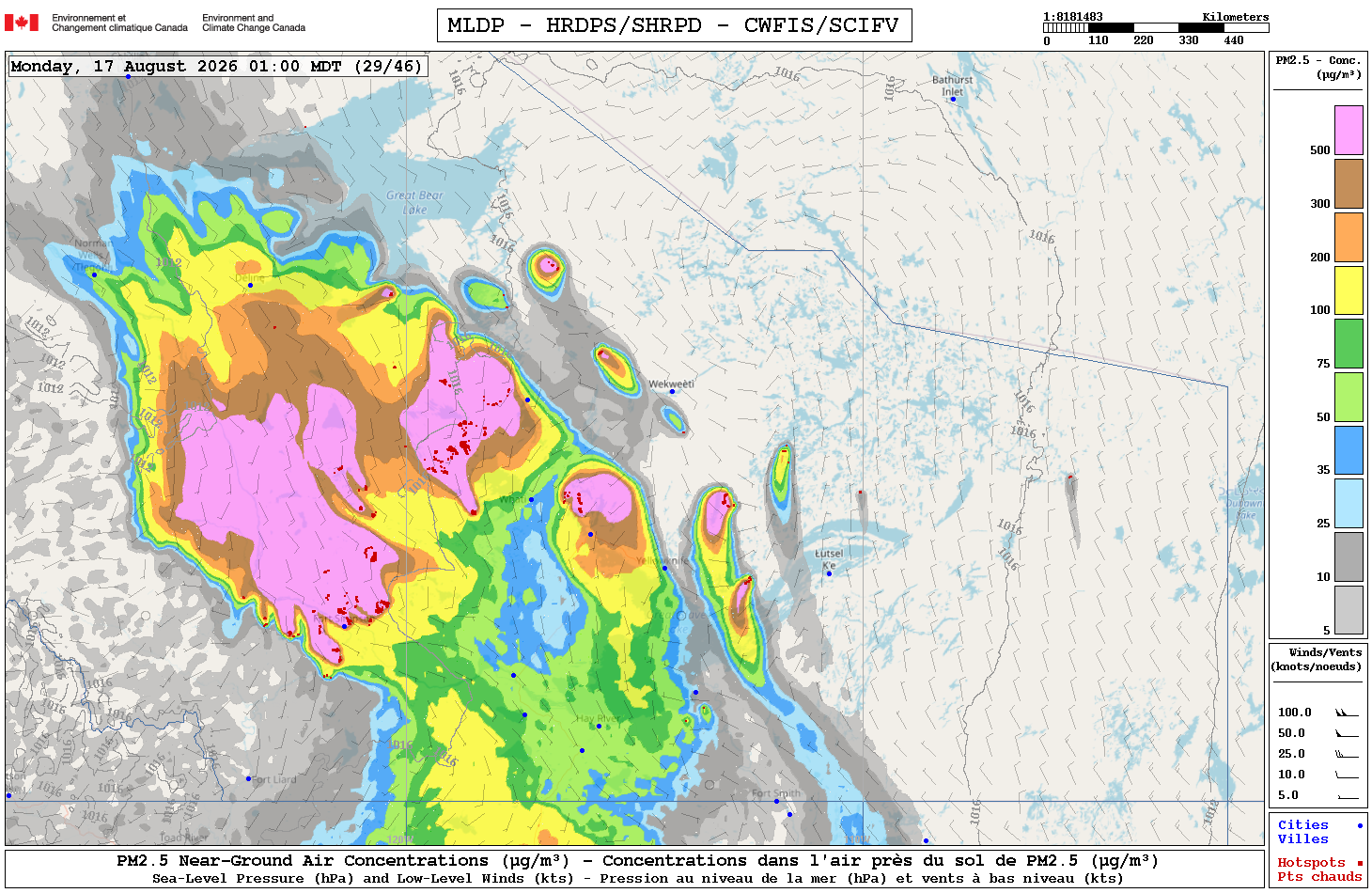Pick the blue 35–50 legend swatch
The height and width of the screenshot is (893, 1372).
pyautogui.click(x=1349, y=450)
